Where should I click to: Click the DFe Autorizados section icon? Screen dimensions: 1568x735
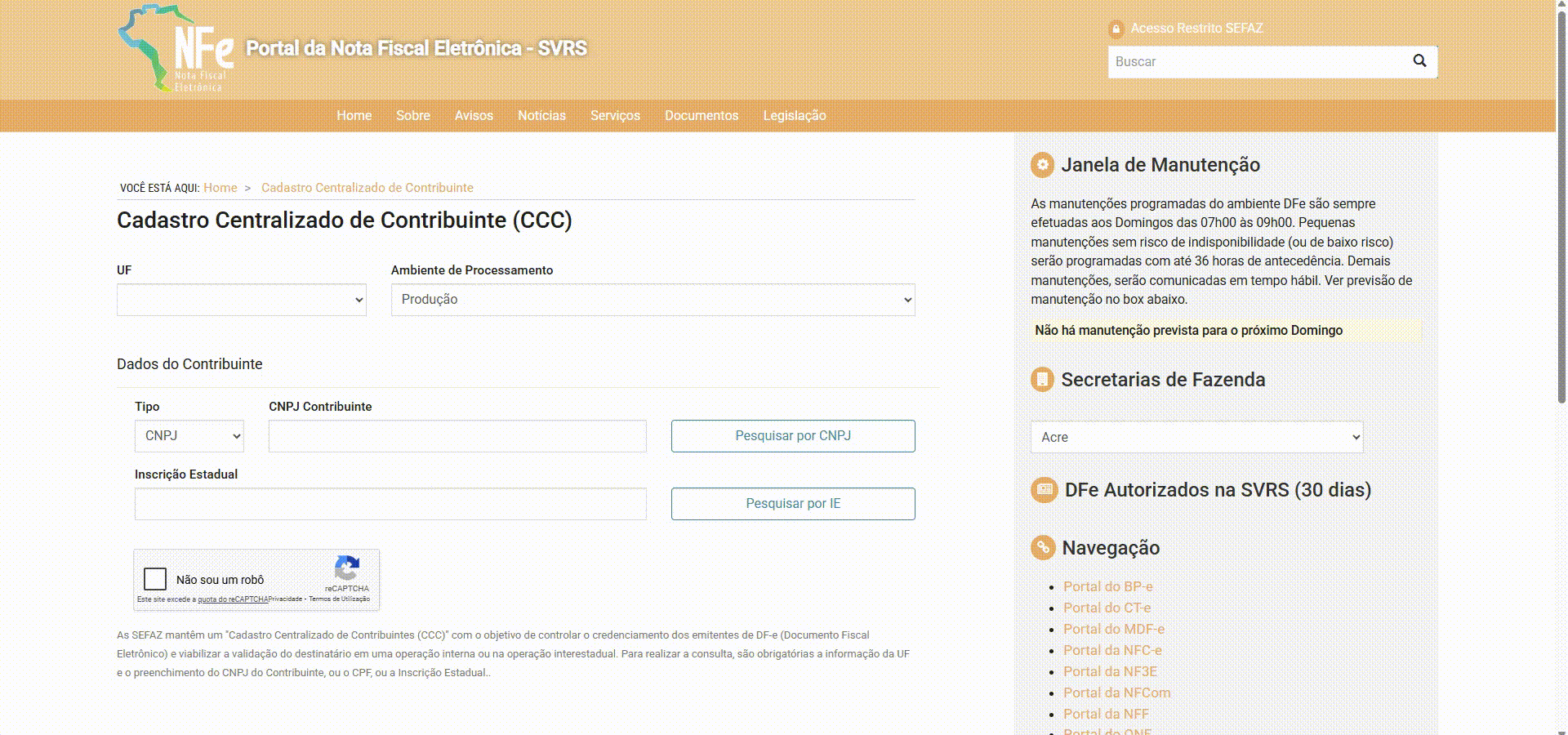click(1044, 490)
